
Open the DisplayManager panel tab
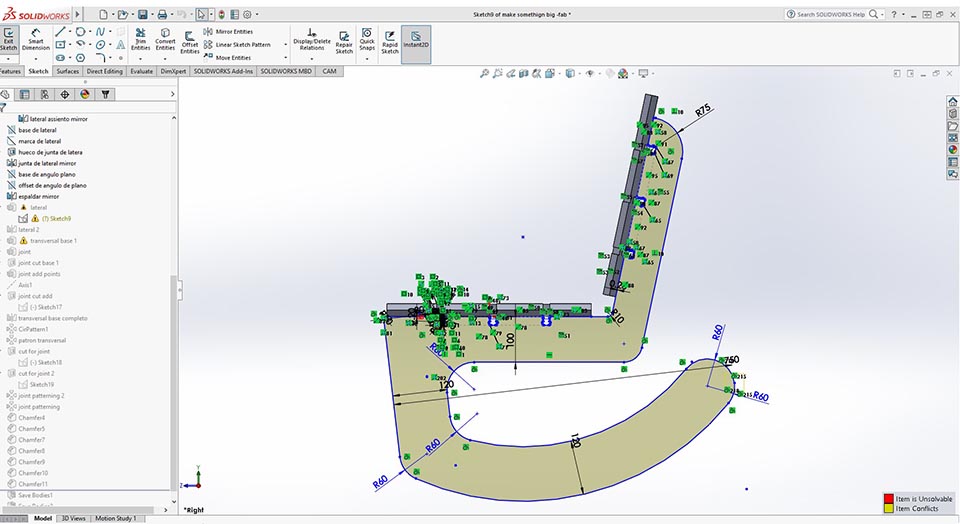pyautogui.click(x=85, y=94)
